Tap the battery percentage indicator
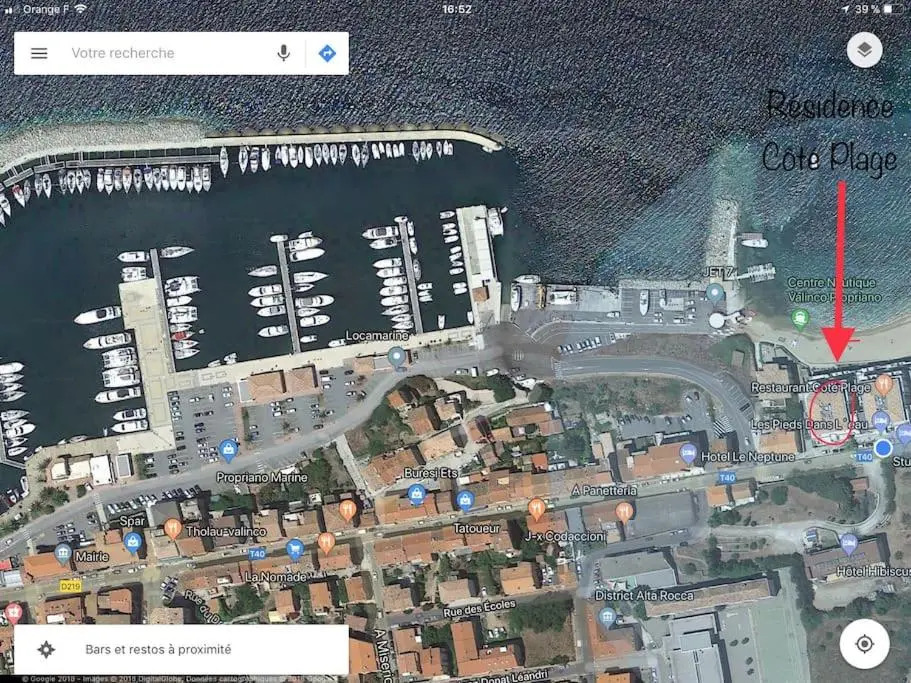The height and width of the screenshot is (683, 911). (x=867, y=9)
